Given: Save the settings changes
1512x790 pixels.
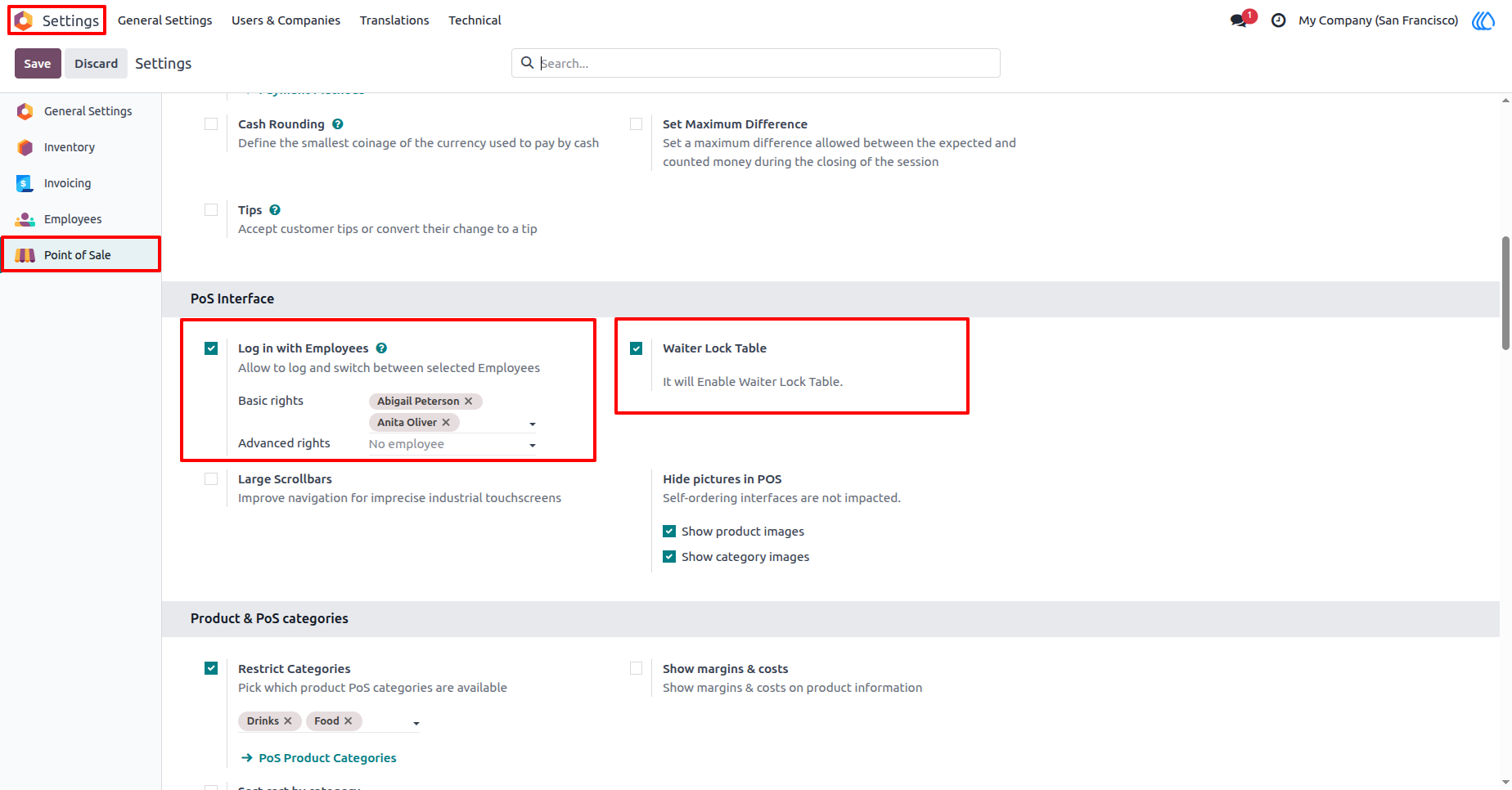Looking at the screenshot, I should (38, 64).
